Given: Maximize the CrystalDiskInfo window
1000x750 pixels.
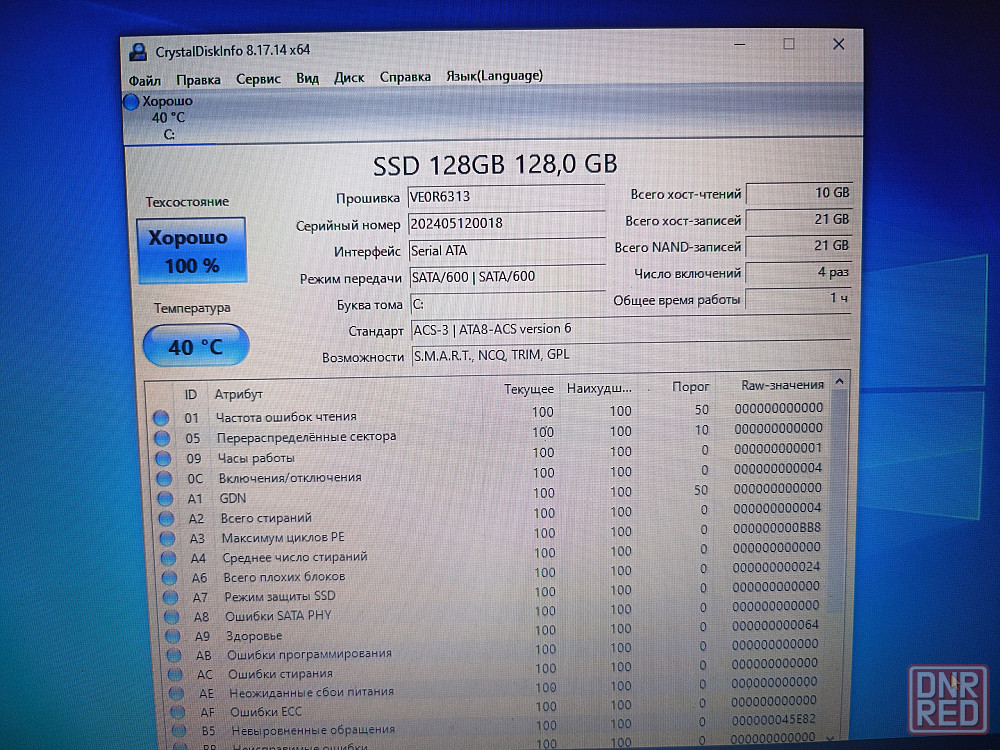Looking at the screenshot, I should click(x=789, y=44).
